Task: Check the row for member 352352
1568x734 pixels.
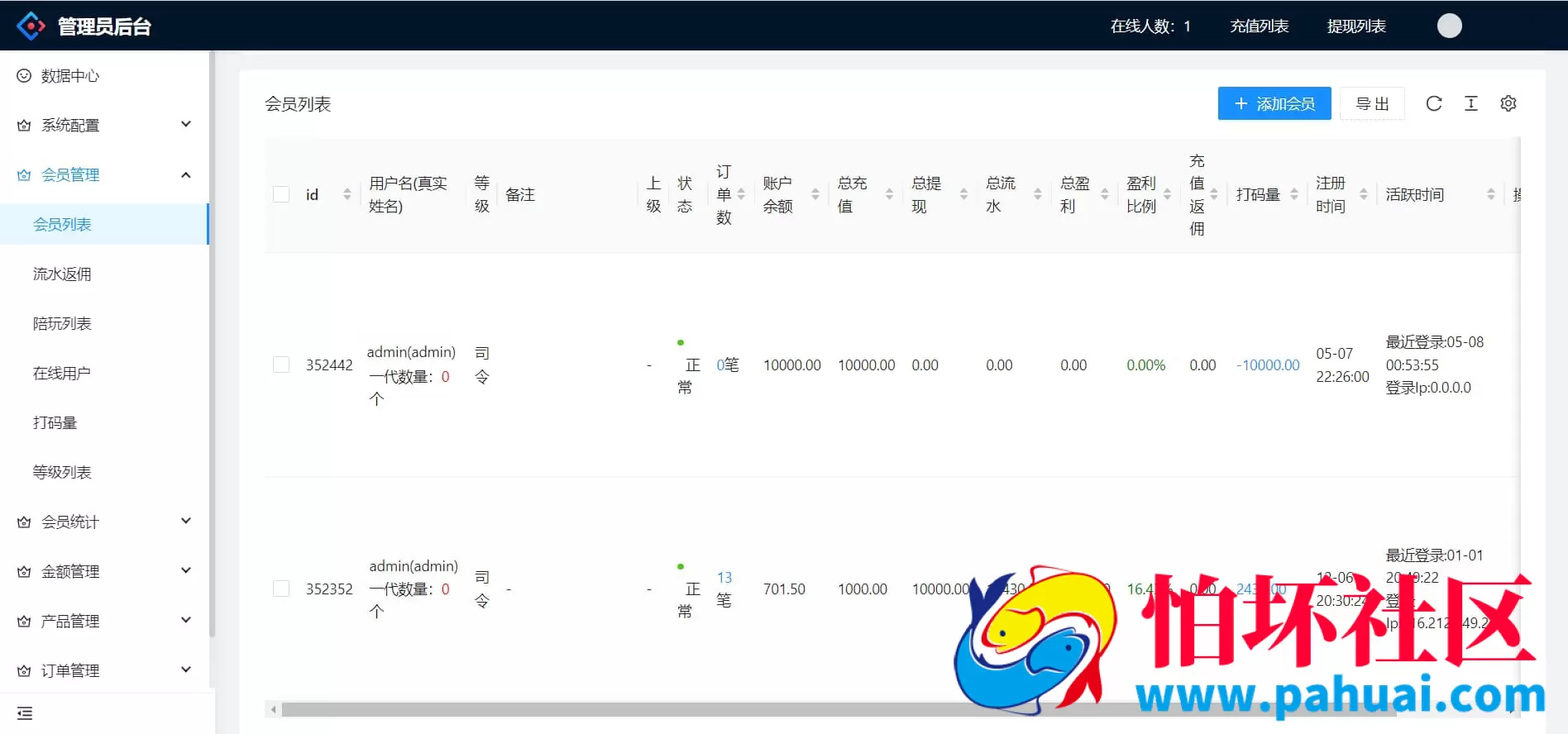Action: coord(281,589)
